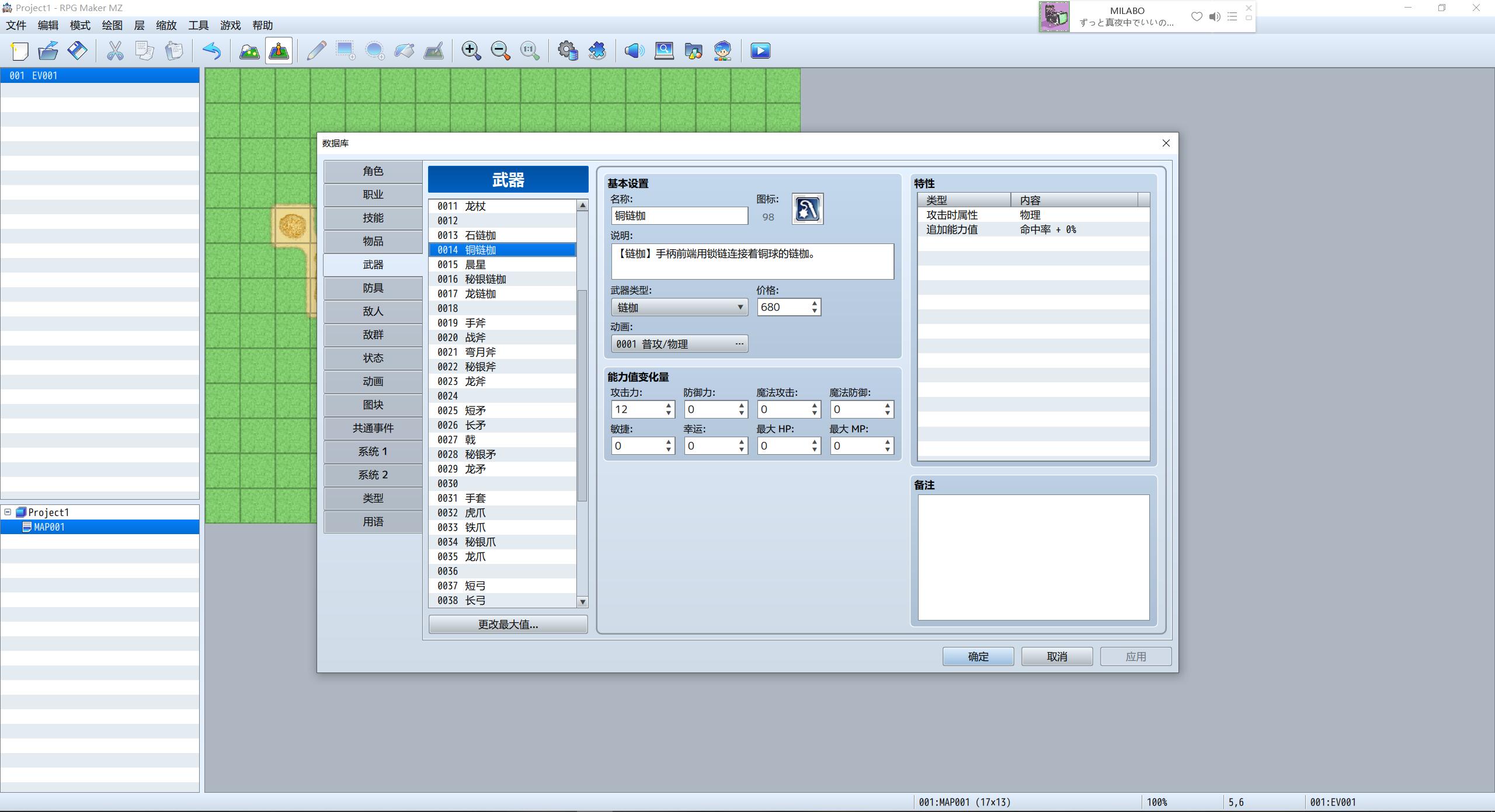The width and height of the screenshot is (1495, 812).
Task: Click the weapon list scrollbar thumb
Action: (582, 395)
